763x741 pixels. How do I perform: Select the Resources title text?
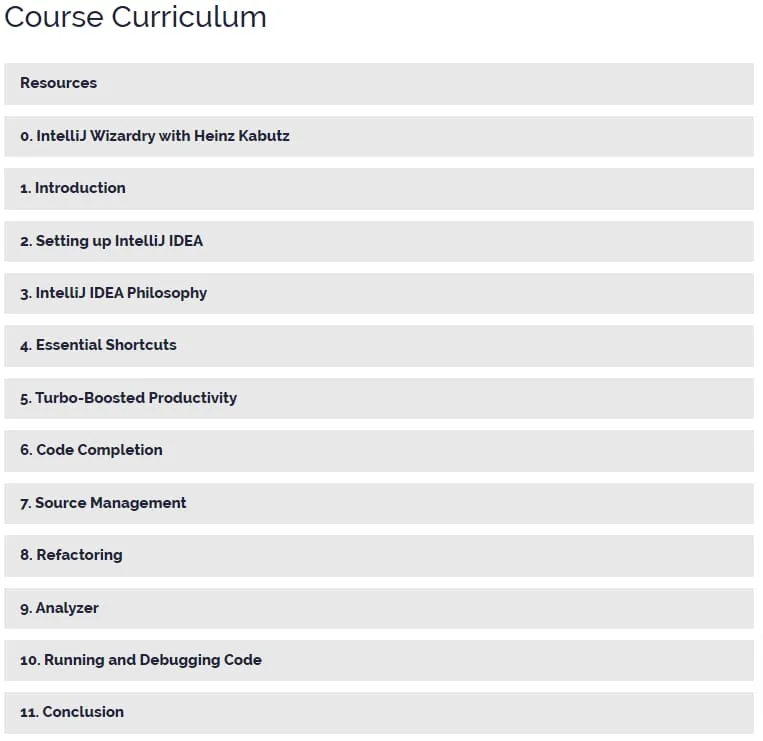click(58, 83)
